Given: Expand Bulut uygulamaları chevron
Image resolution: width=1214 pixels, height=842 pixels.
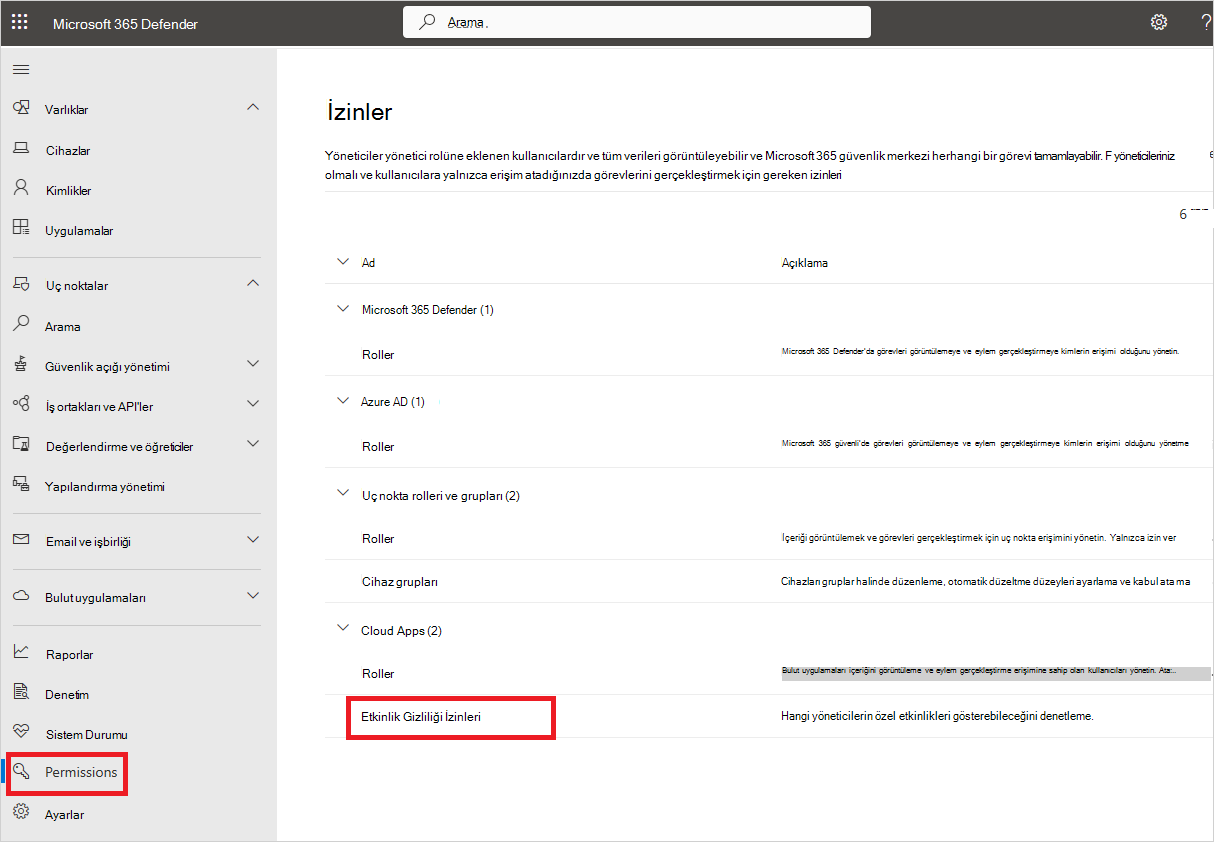Looking at the screenshot, I should click(x=253, y=596).
